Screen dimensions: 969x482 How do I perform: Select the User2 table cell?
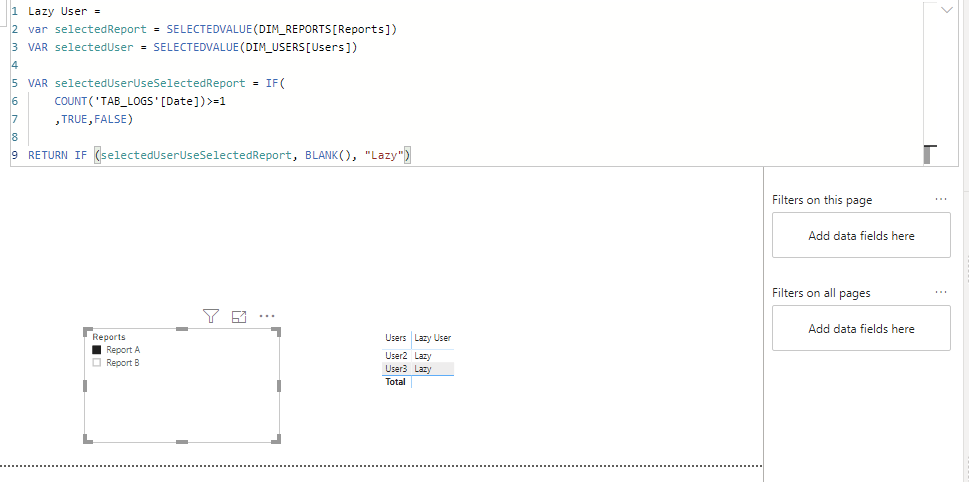tap(396, 356)
